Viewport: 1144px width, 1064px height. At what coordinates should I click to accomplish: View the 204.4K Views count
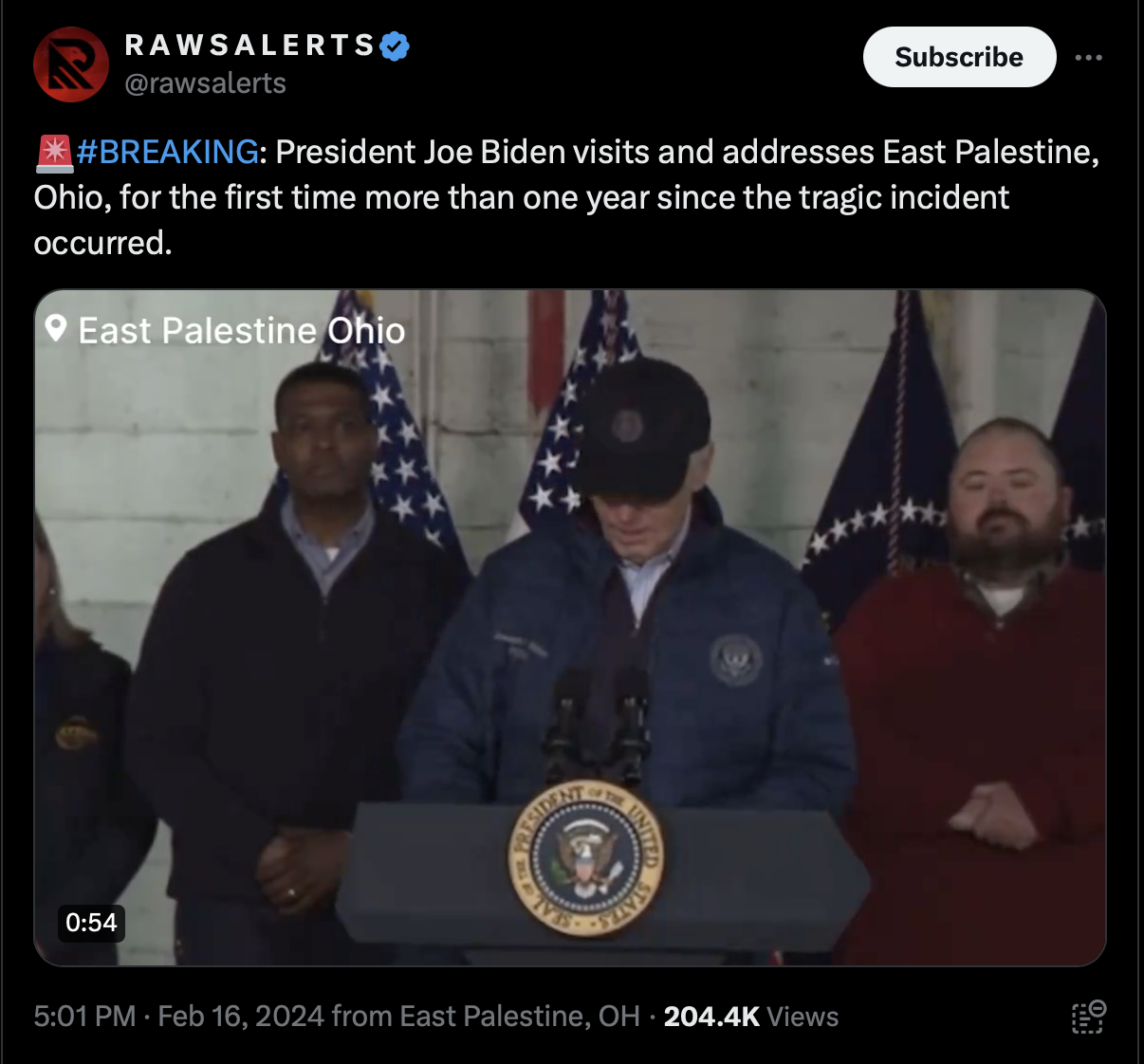(751, 1017)
